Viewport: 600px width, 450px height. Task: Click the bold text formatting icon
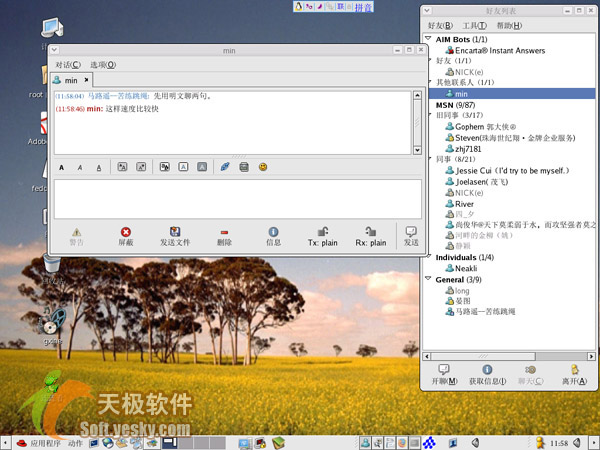point(62,167)
